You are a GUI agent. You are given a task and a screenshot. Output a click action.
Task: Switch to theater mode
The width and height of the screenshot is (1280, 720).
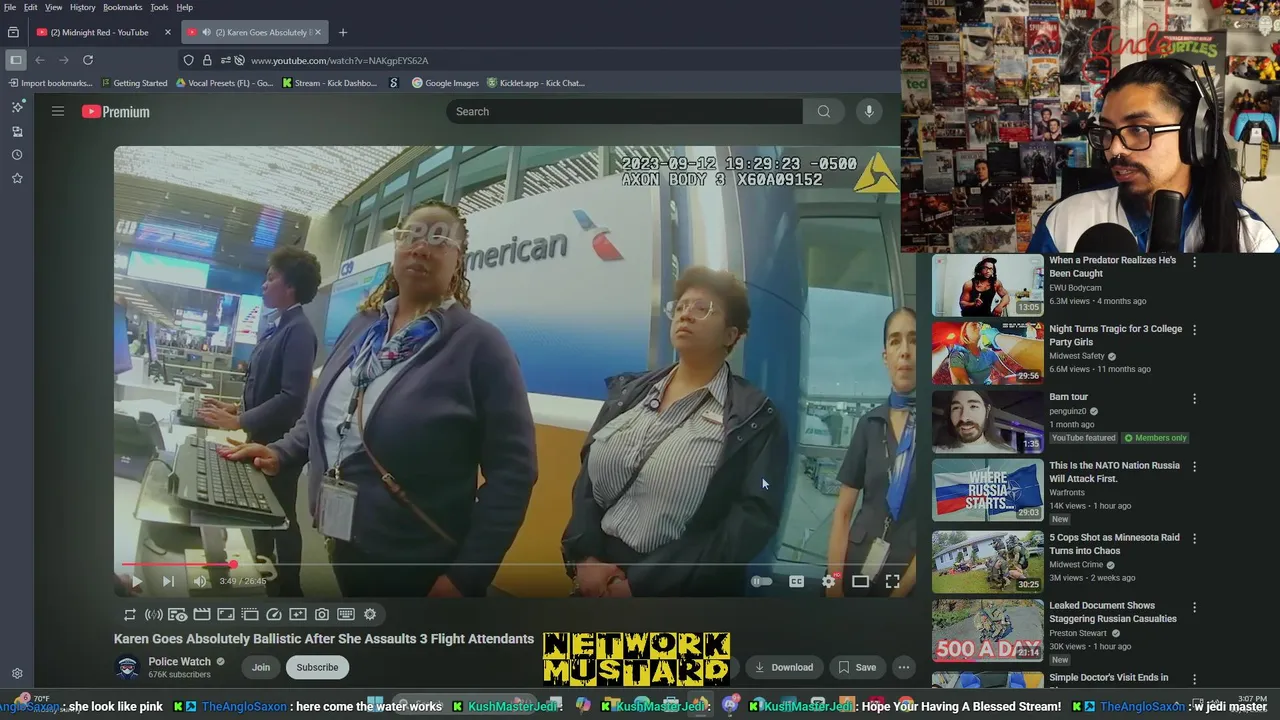(860, 581)
